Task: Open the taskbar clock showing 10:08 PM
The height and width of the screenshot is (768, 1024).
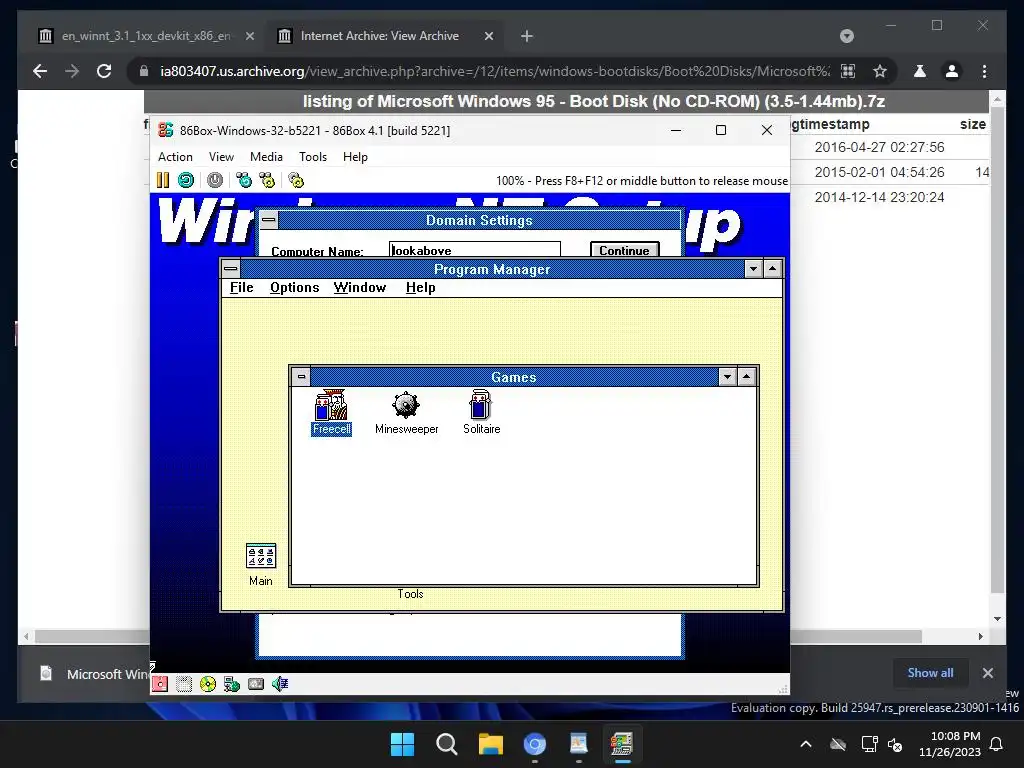Action: coord(950,744)
